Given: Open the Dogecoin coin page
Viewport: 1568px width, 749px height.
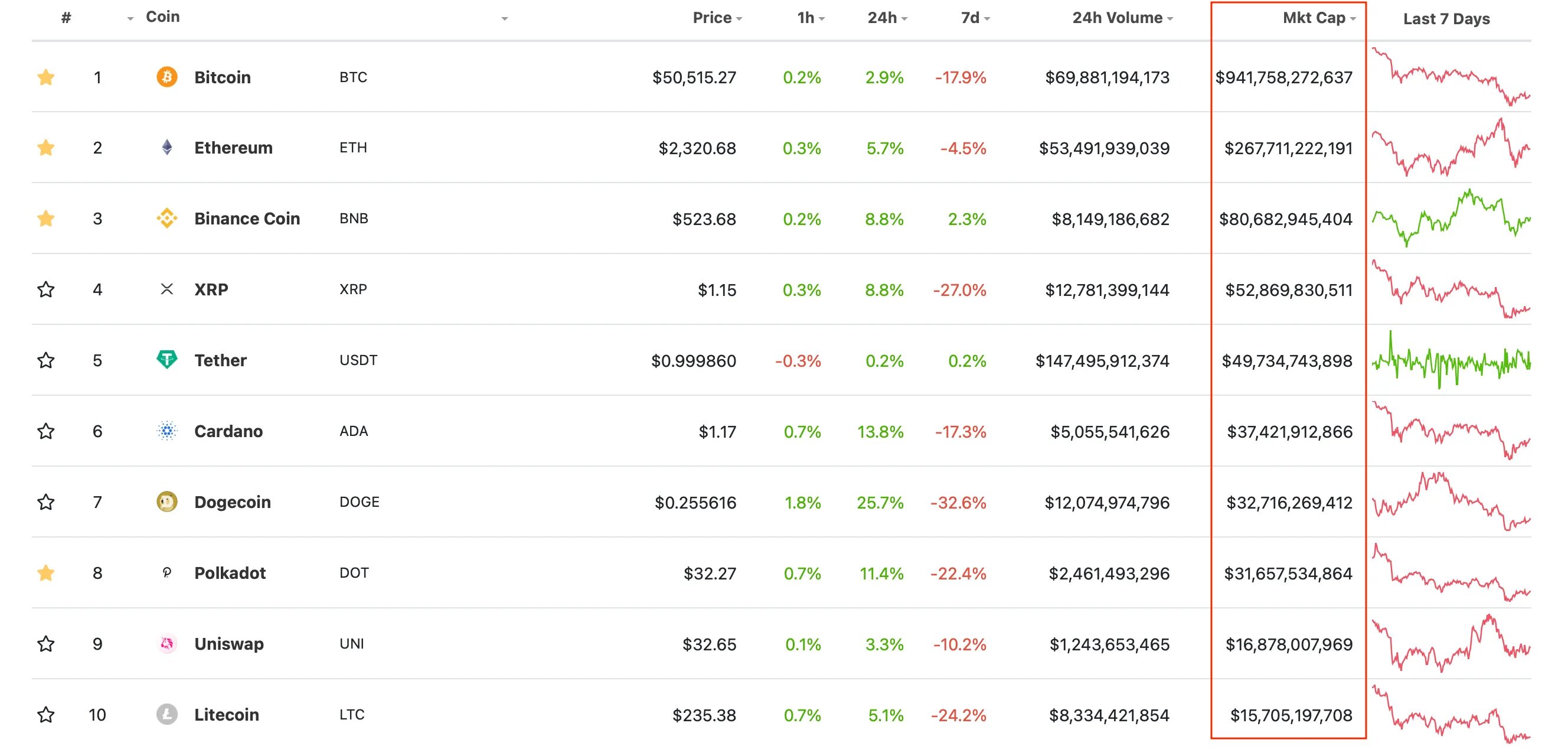Looking at the screenshot, I should pyautogui.click(x=233, y=501).
